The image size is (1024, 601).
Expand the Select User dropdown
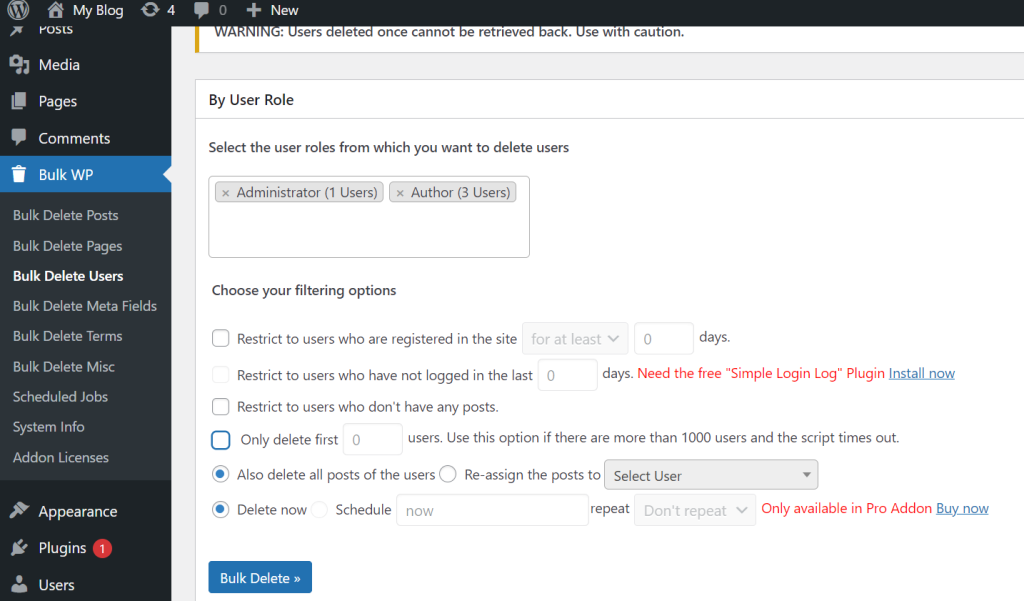point(710,474)
